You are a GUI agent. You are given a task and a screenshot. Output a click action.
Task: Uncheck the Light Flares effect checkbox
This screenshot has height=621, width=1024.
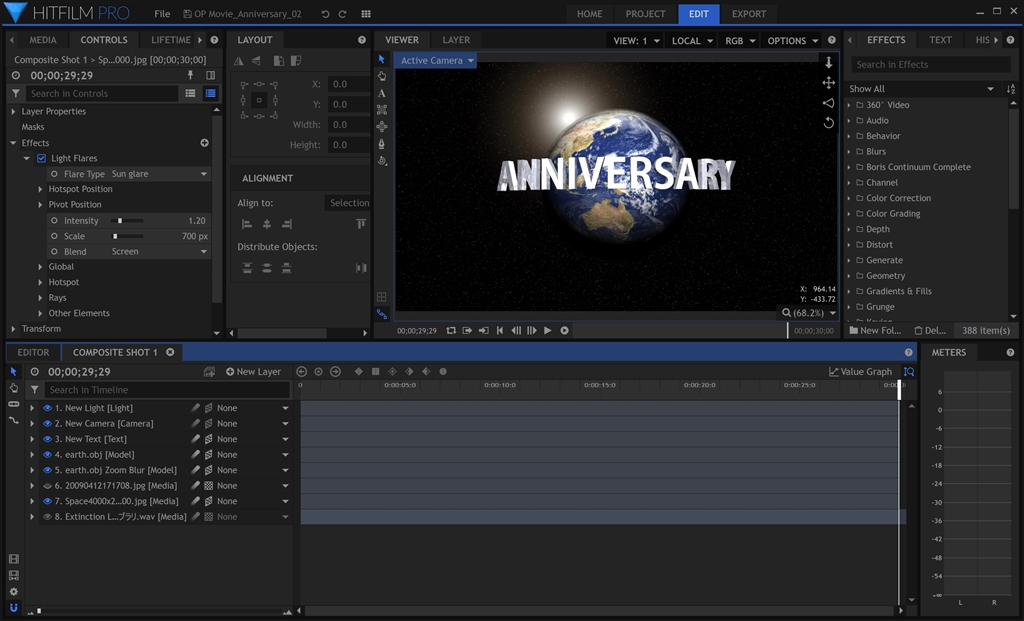(x=41, y=158)
